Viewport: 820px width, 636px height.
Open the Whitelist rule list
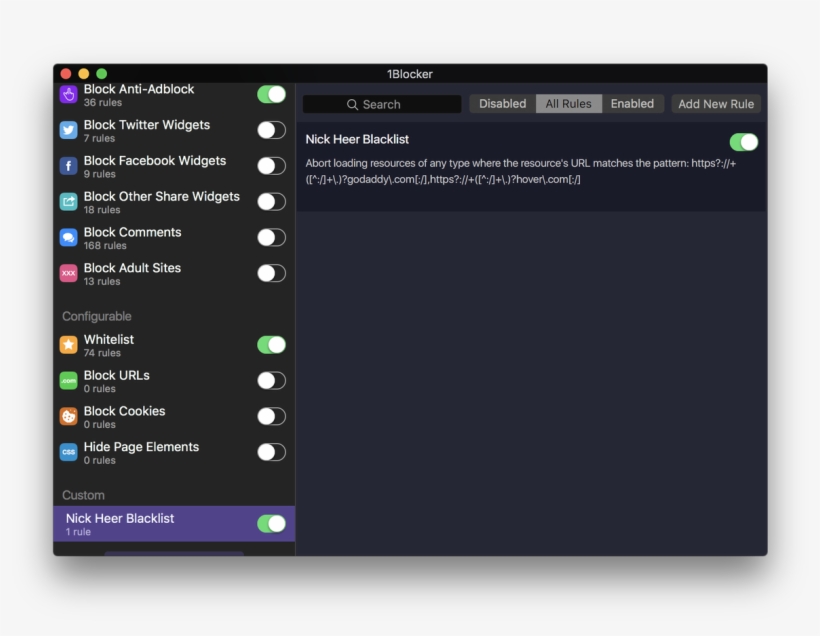pos(174,345)
